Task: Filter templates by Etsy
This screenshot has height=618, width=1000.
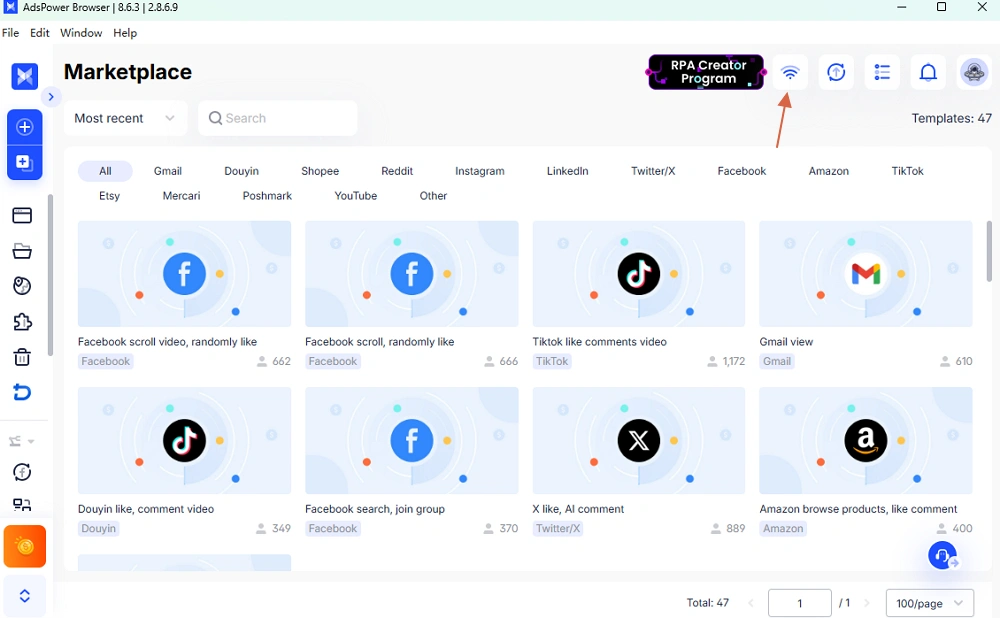Action: point(109,196)
